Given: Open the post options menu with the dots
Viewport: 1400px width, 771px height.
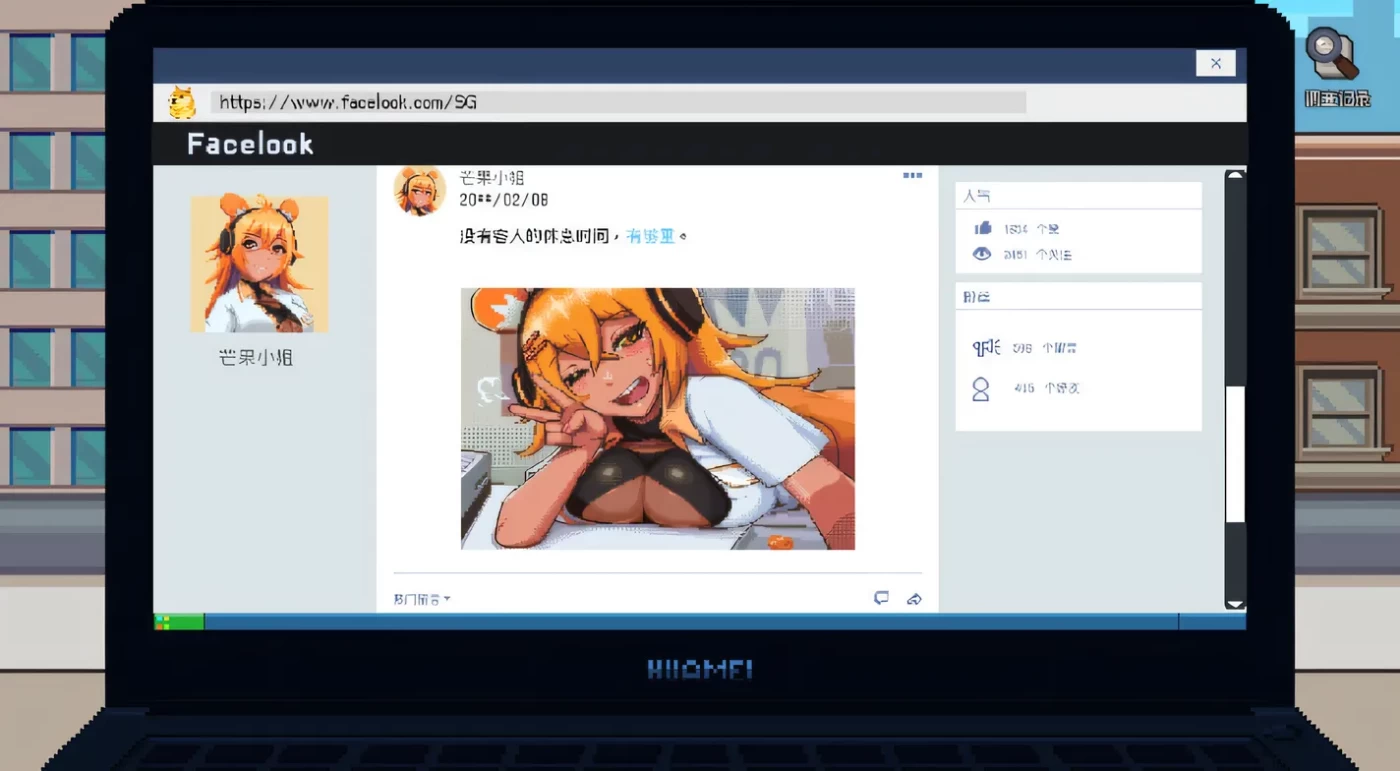Looking at the screenshot, I should pos(912,173).
